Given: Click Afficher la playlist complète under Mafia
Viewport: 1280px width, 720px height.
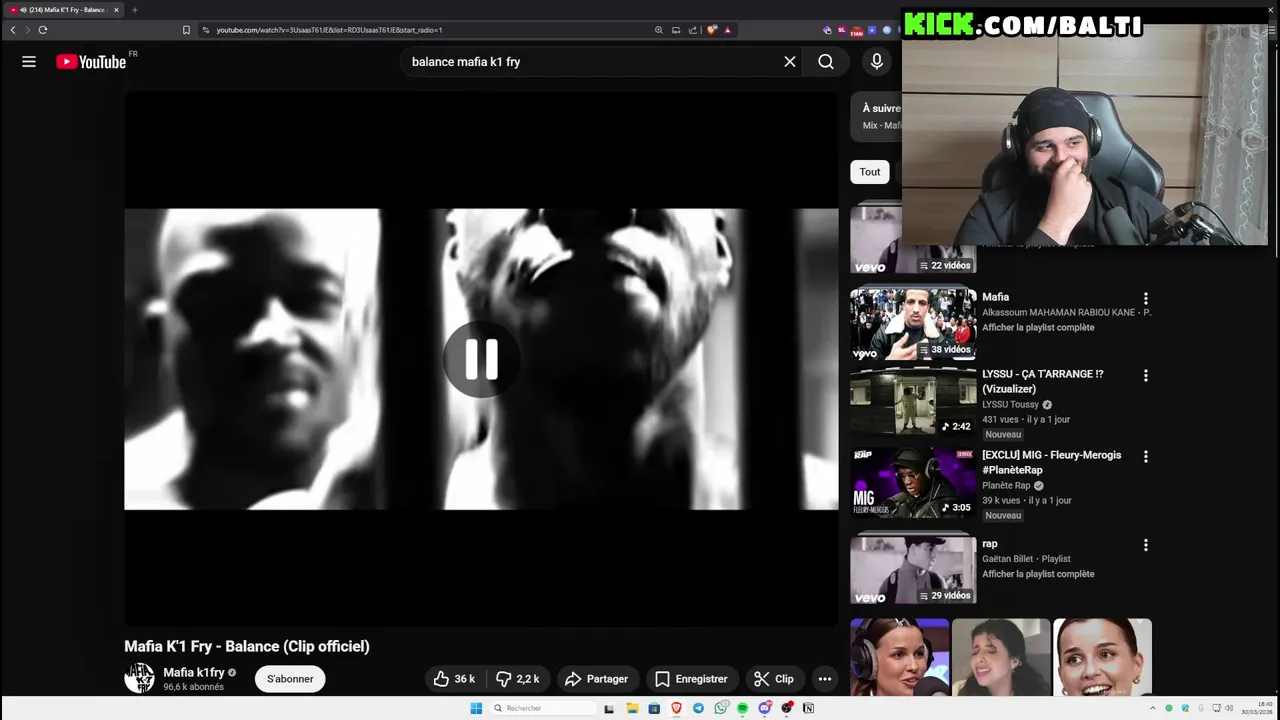Looking at the screenshot, I should tap(1038, 328).
